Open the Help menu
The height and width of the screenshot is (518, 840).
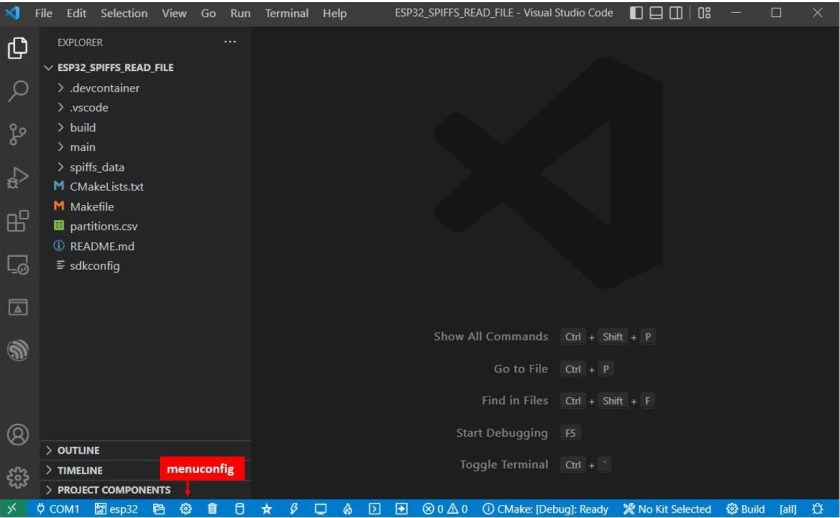pos(334,13)
